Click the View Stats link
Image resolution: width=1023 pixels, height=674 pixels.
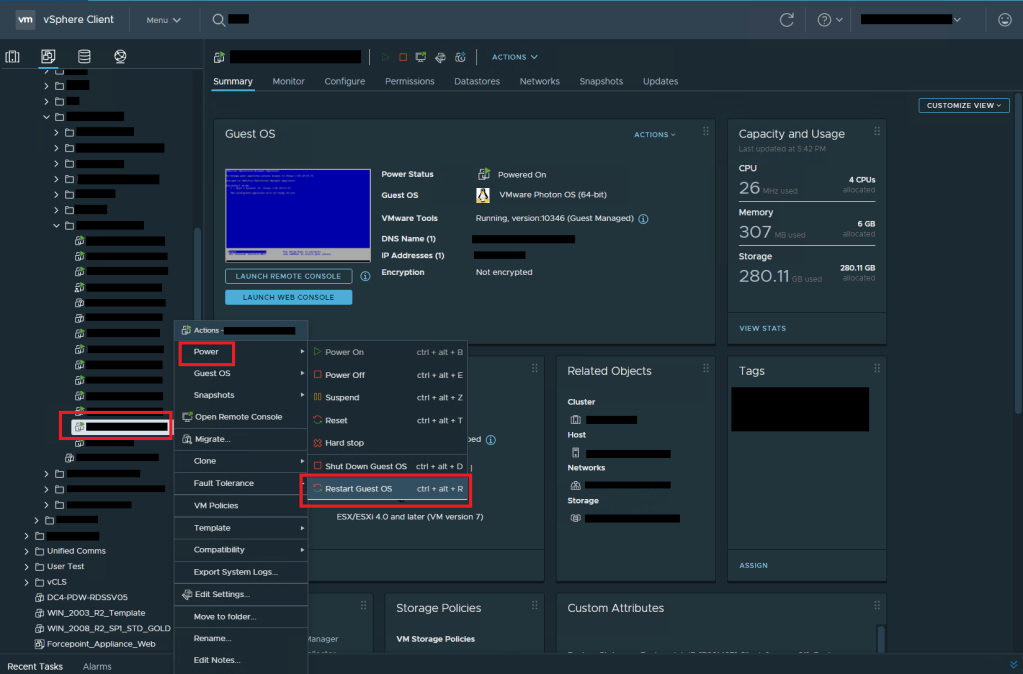762,328
